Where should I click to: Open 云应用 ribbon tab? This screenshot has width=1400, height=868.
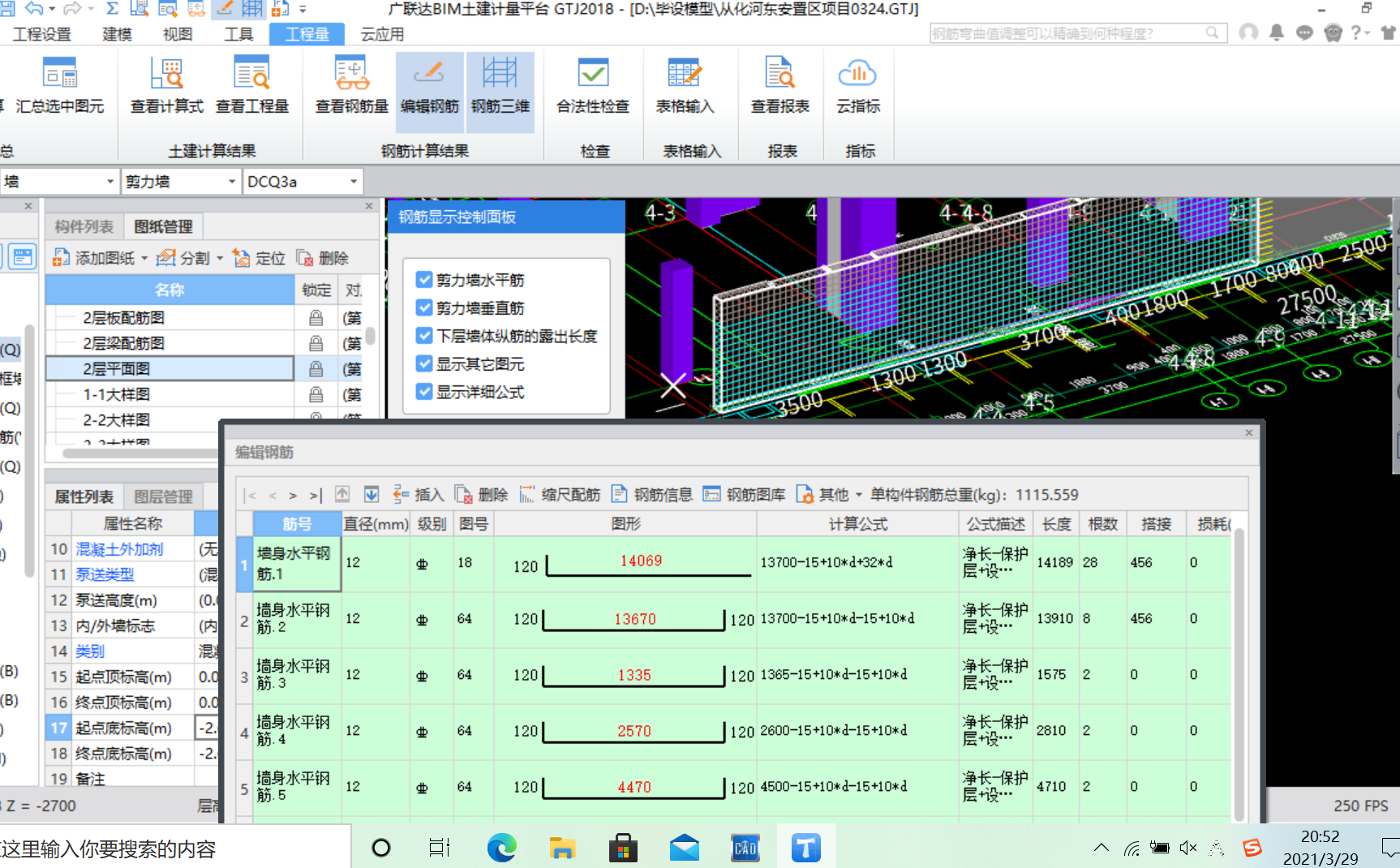click(x=382, y=34)
